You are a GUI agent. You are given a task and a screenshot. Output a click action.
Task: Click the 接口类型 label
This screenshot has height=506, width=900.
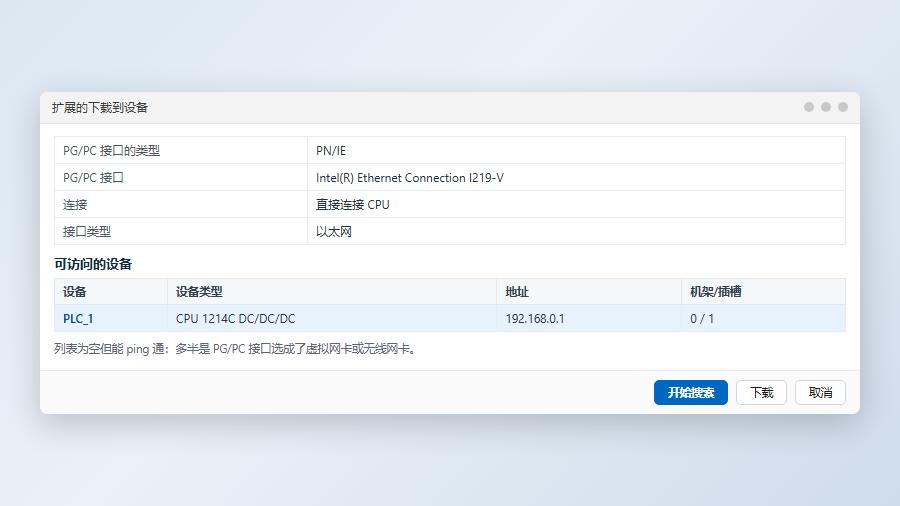coord(87,231)
